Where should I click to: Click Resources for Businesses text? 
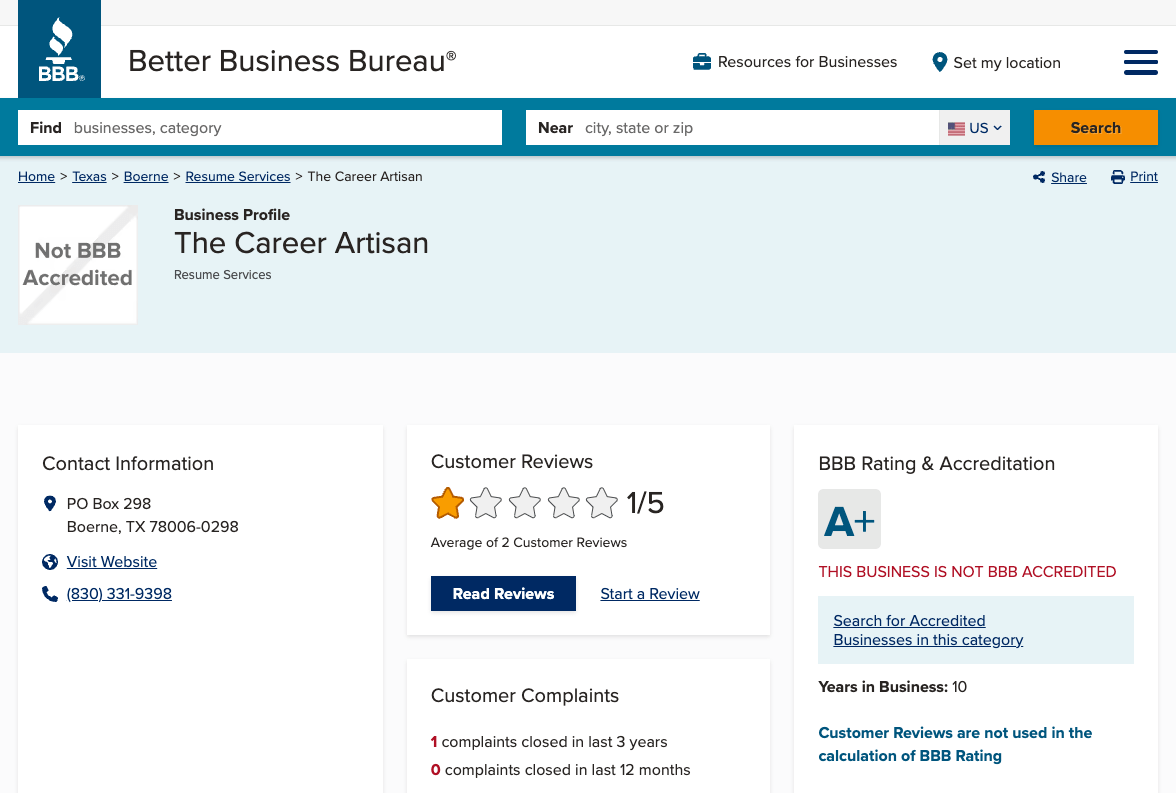[x=807, y=62]
